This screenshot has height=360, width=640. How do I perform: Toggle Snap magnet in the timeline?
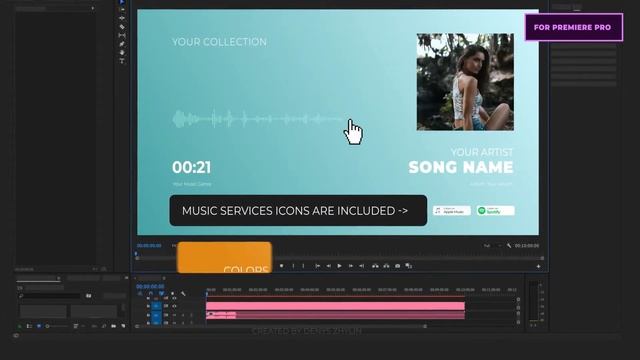click(151, 293)
